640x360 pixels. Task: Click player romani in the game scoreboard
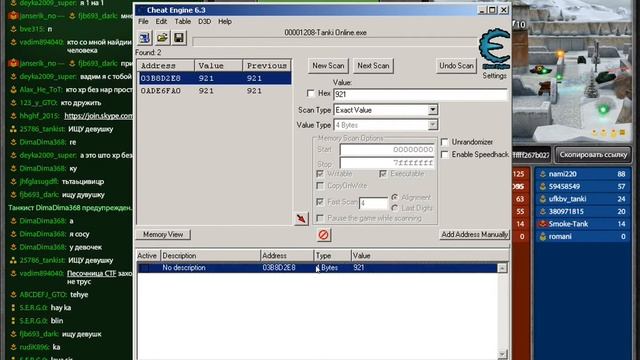coord(582,237)
